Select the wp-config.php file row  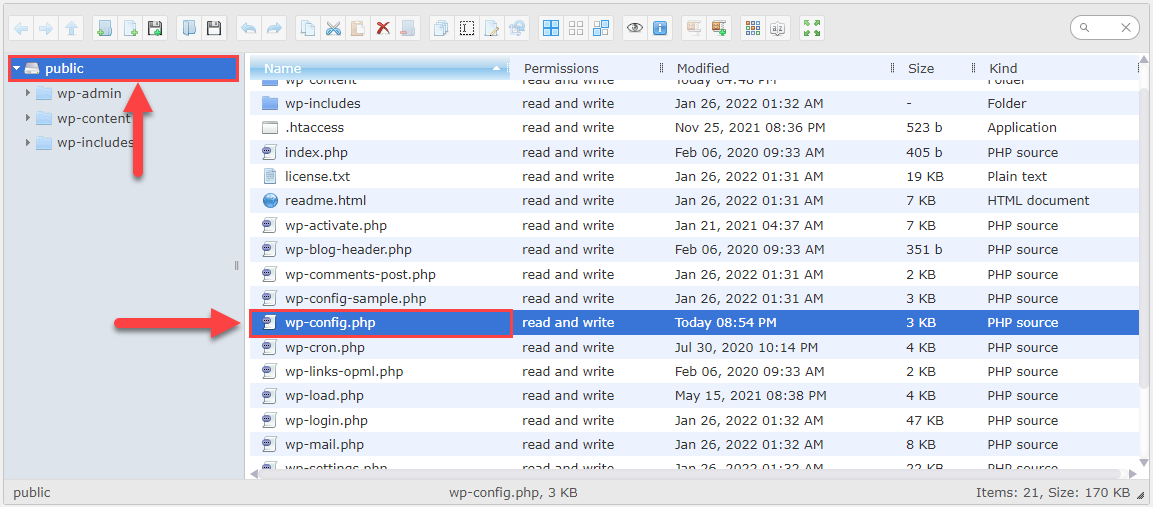coord(693,322)
